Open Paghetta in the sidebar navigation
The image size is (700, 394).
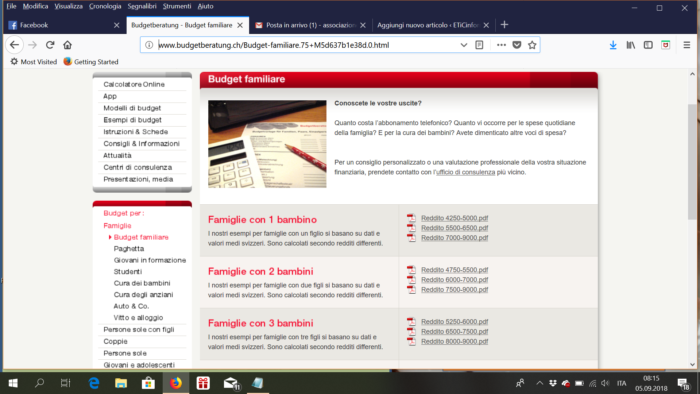[129, 249]
